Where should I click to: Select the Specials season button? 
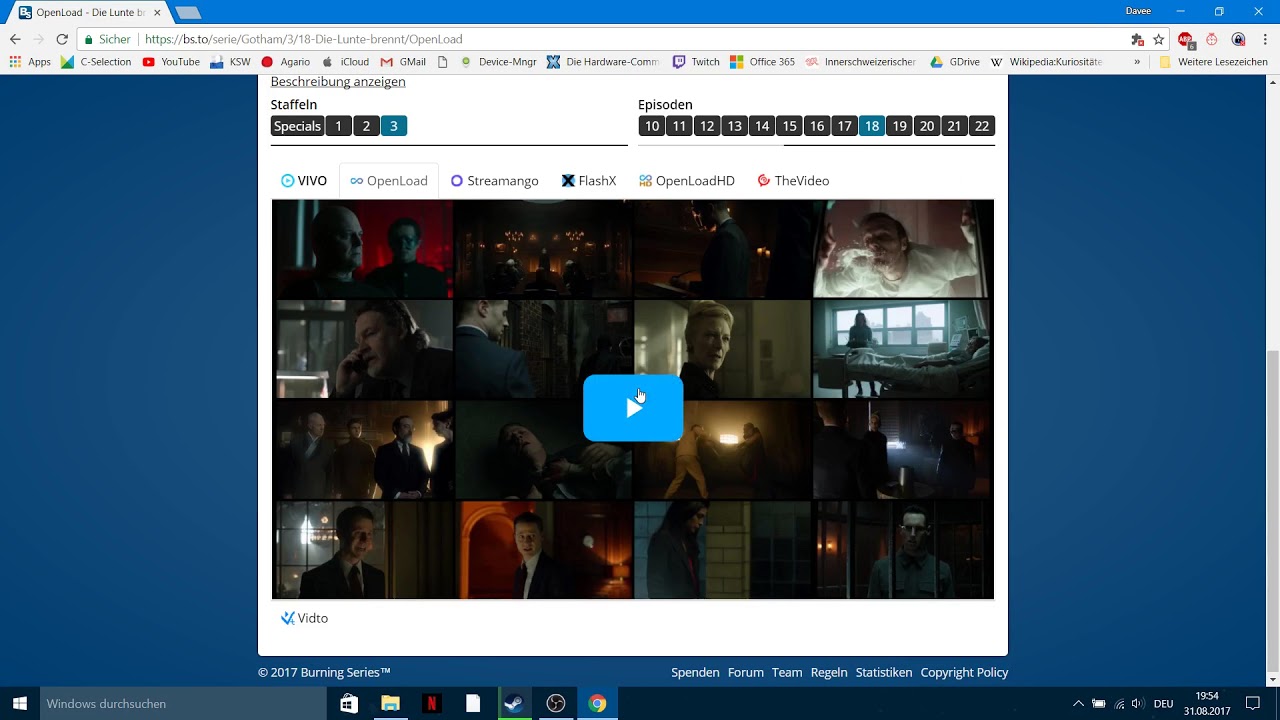pos(297,126)
